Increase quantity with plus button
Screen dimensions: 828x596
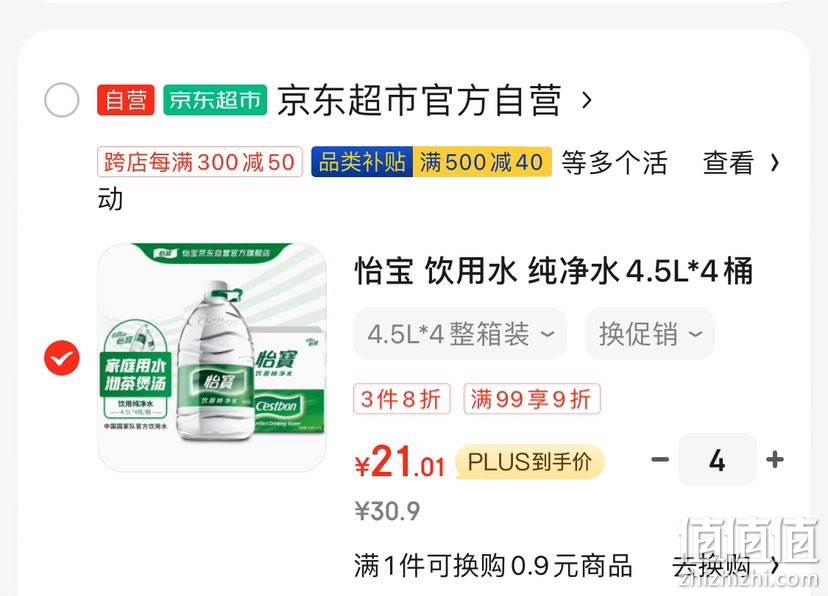[x=775, y=460]
